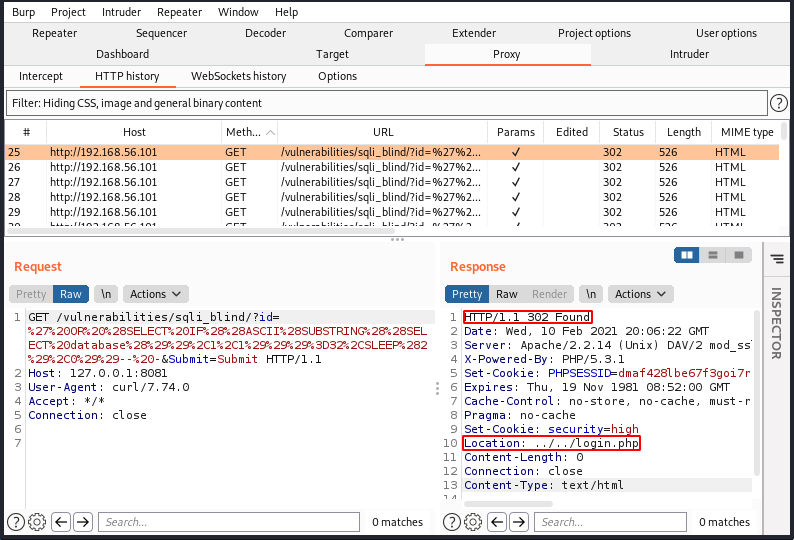This screenshot has width=794, height=540.
Task: Open Response panel help icon
Action: click(452, 522)
